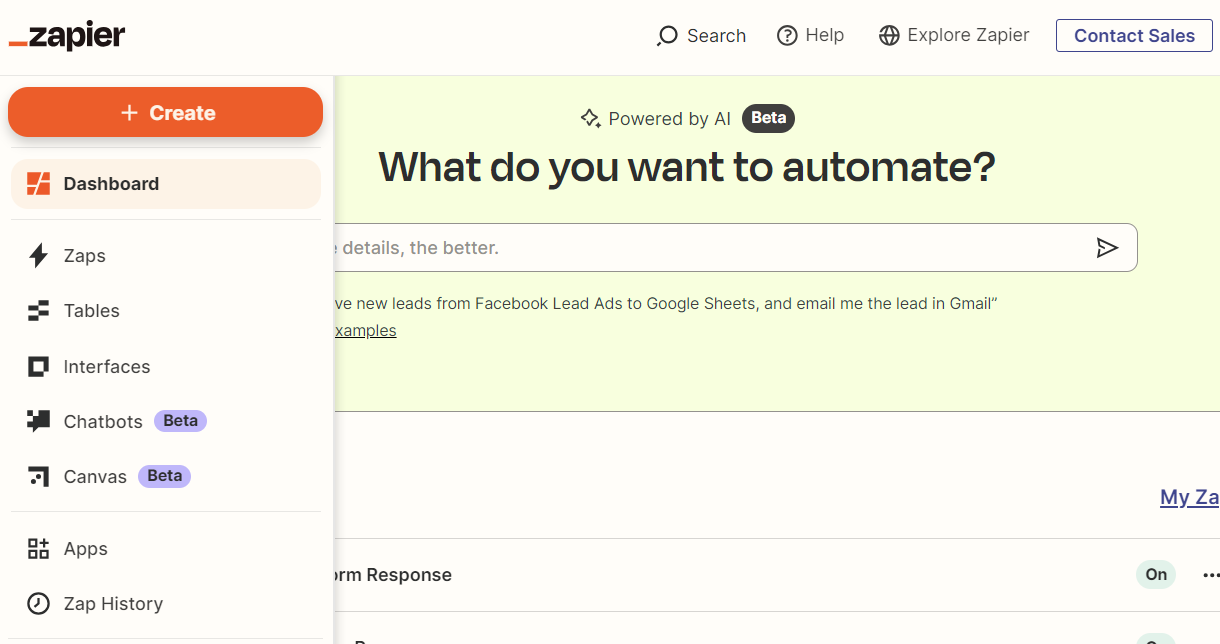Select Canvas in the sidebar
Image resolution: width=1220 pixels, height=644 pixels.
click(166, 477)
